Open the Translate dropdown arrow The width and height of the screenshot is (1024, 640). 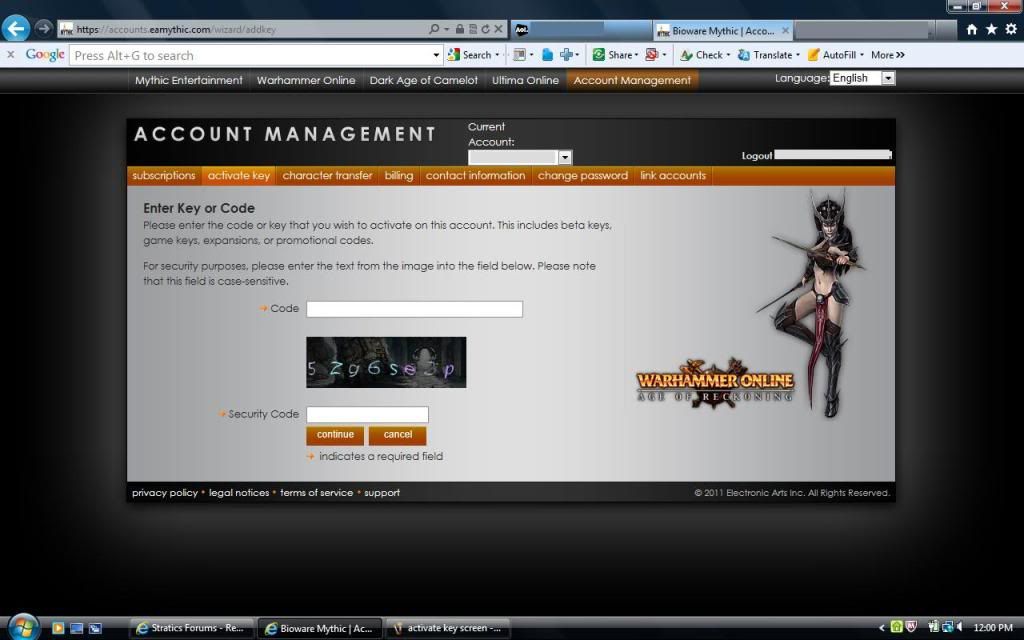(x=797, y=56)
